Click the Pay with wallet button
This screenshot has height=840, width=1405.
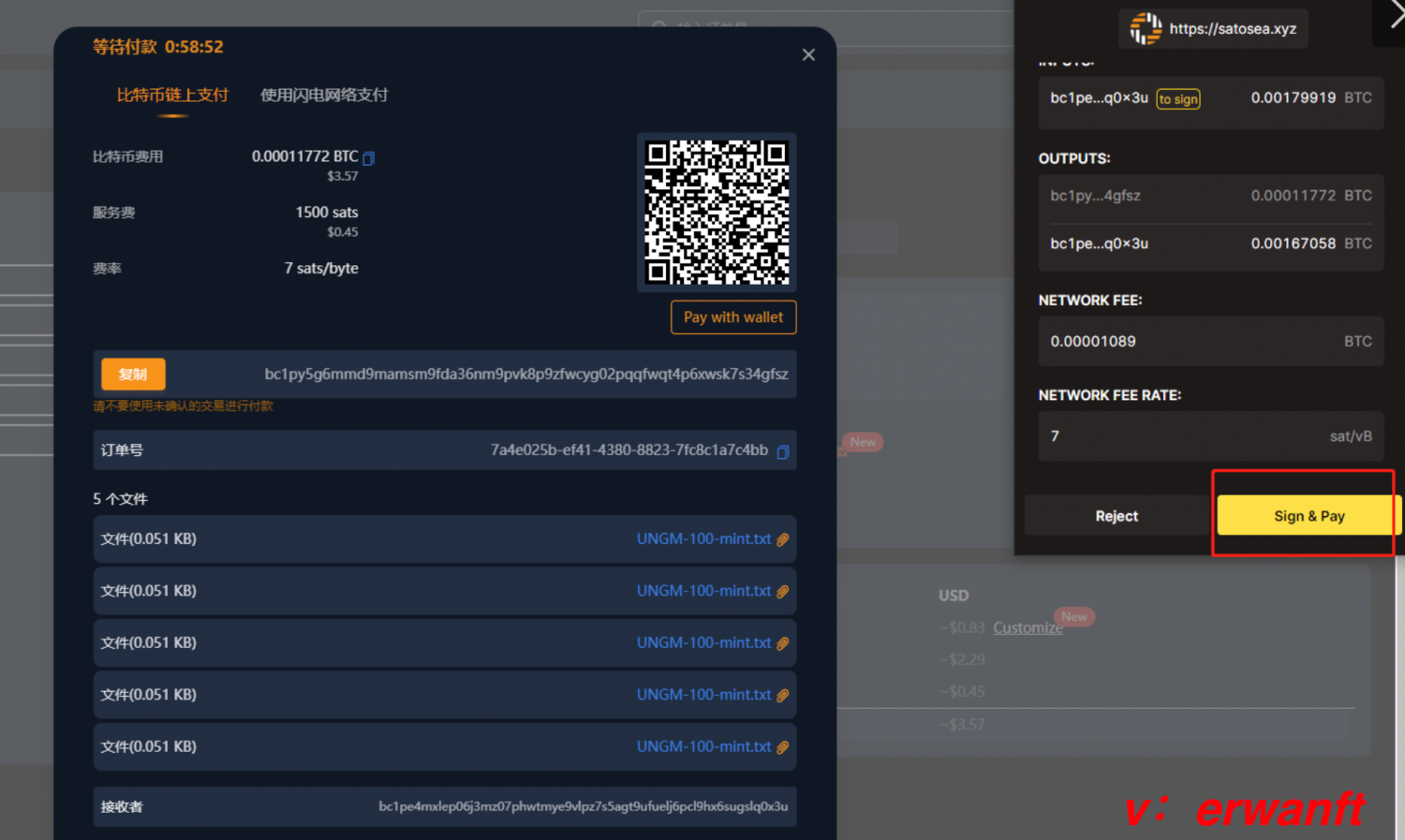pos(733,317)
